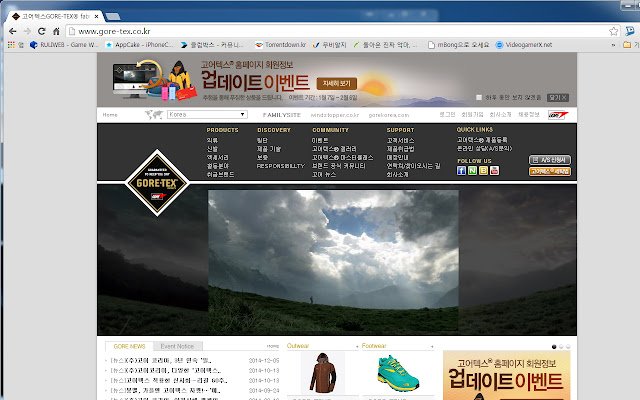
Task: Open the yellow B blog follow icon
Action: click(483, 171)
